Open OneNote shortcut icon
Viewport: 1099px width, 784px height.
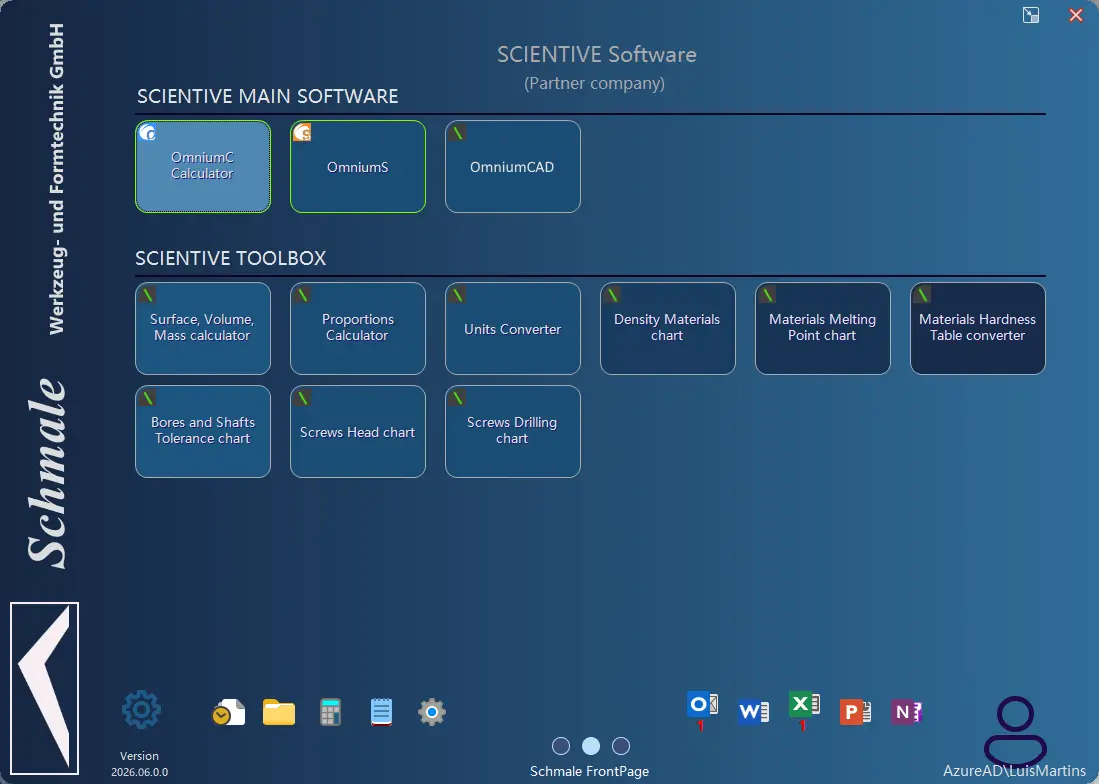(x=906, y=712)
